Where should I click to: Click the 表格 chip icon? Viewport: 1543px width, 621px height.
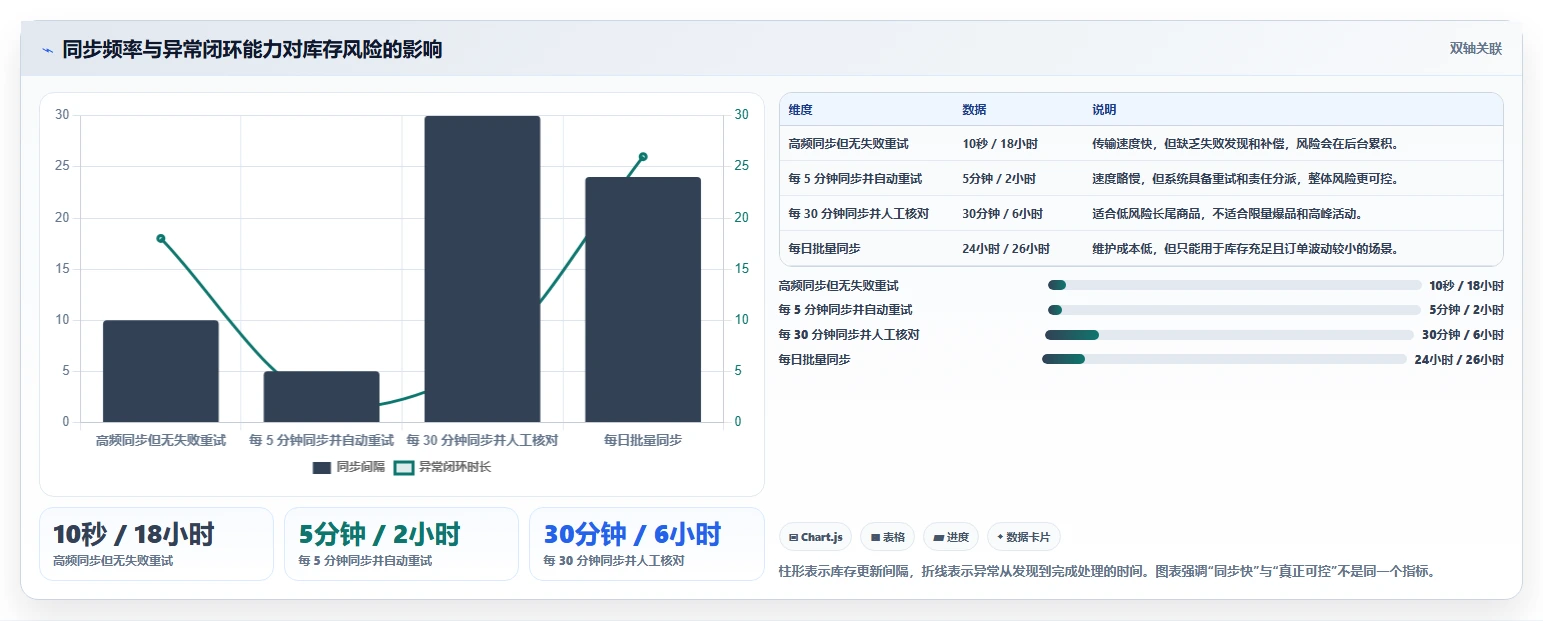pos(875,537)
